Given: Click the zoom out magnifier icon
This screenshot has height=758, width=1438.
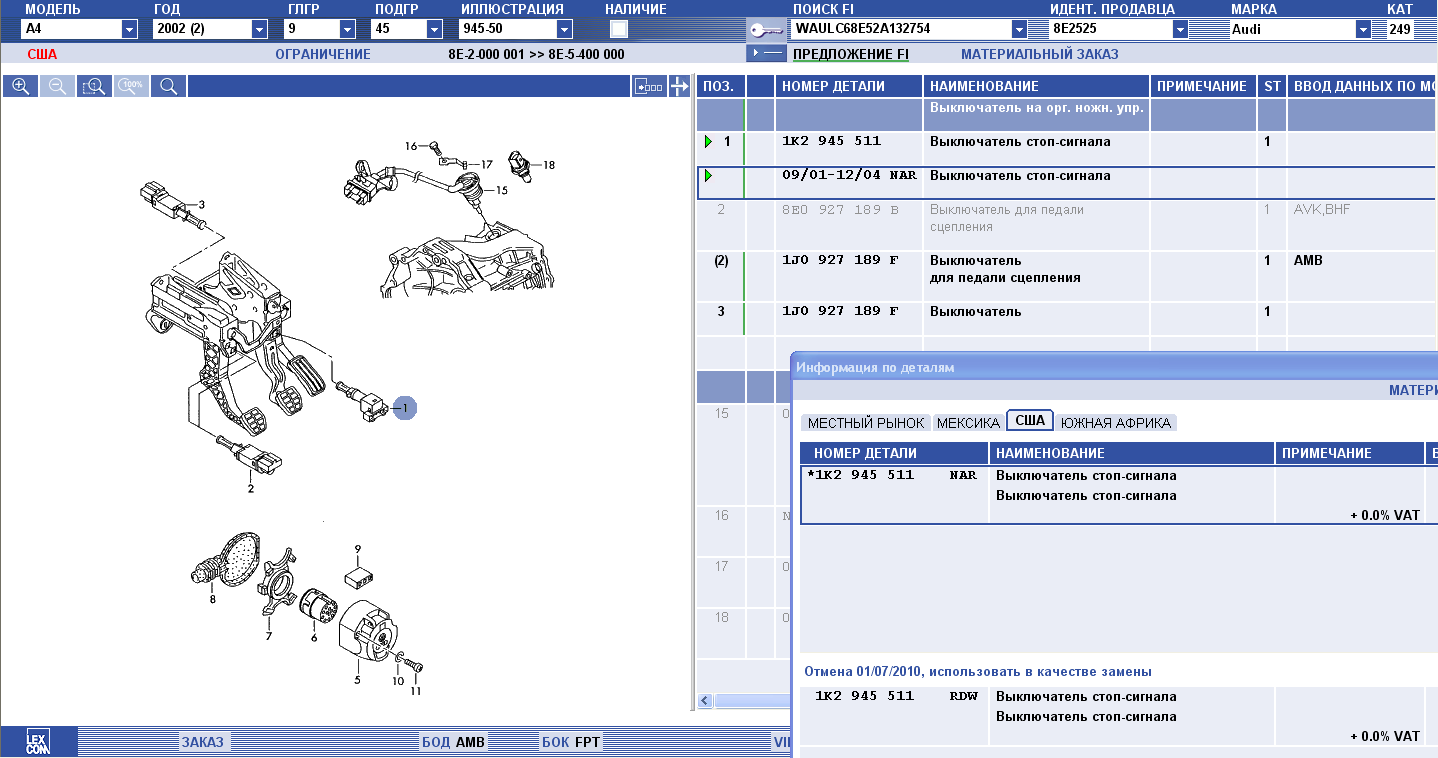Looking at the screenshot, I should (57, 87).
